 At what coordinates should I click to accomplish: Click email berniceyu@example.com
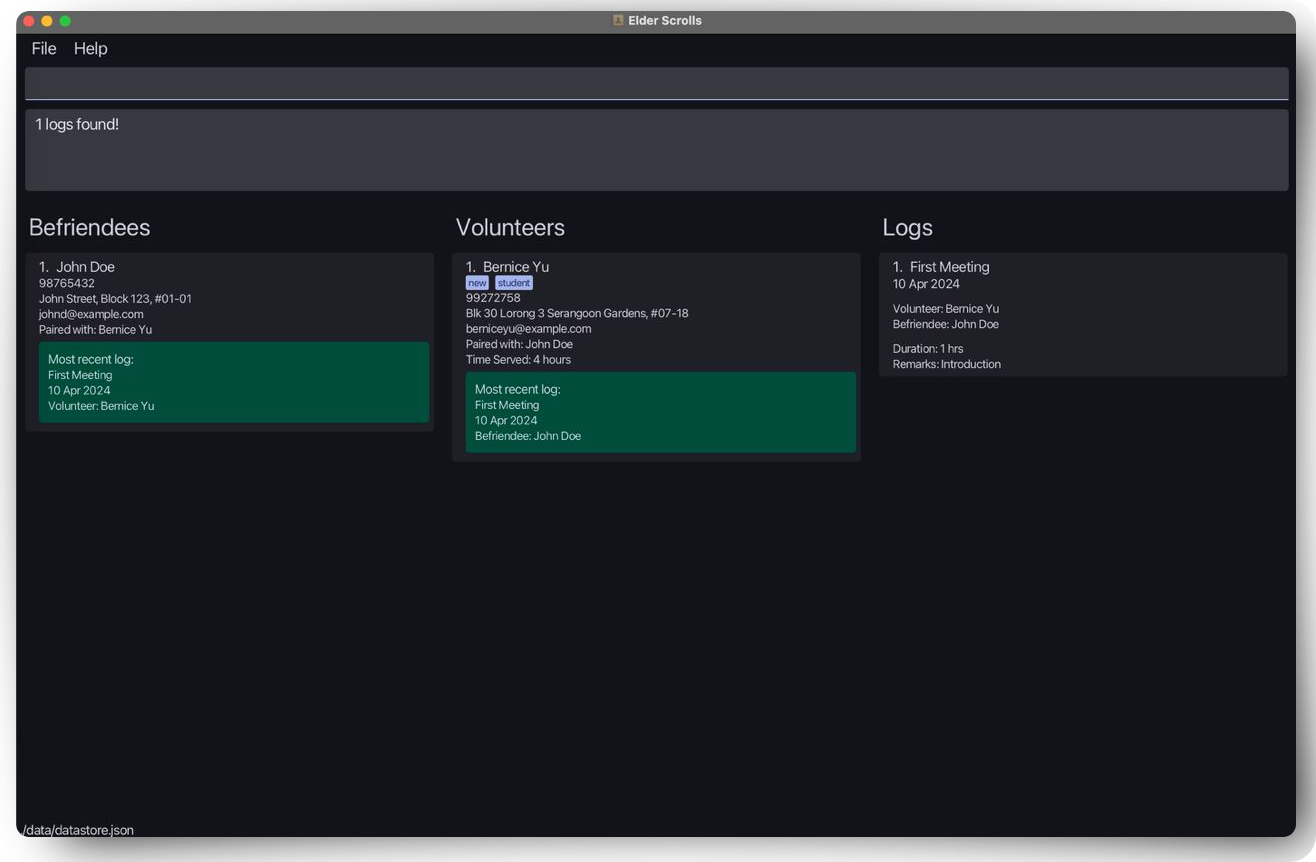click(x=528, y=329)
